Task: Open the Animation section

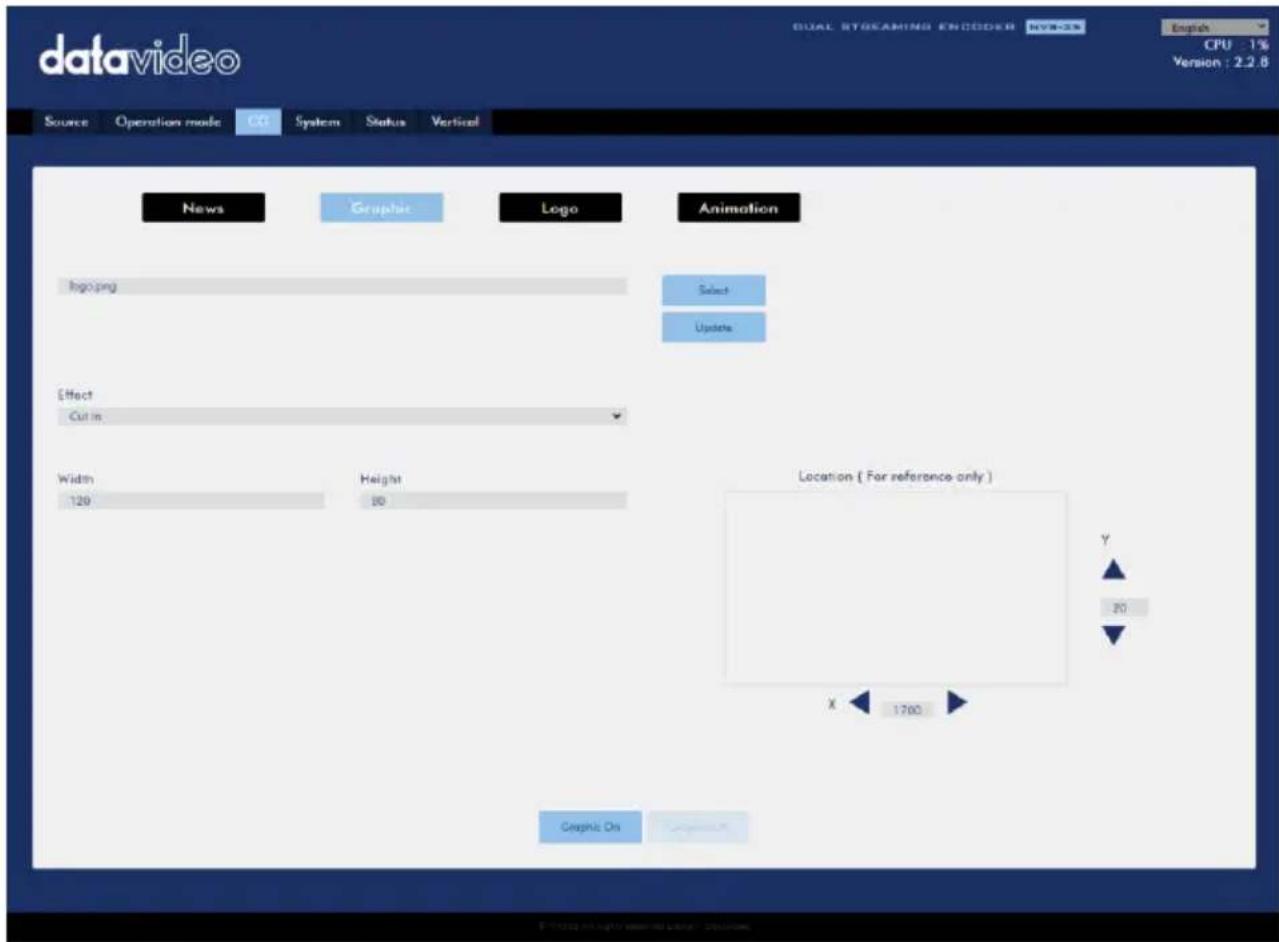Action: (x=738, y=208)
